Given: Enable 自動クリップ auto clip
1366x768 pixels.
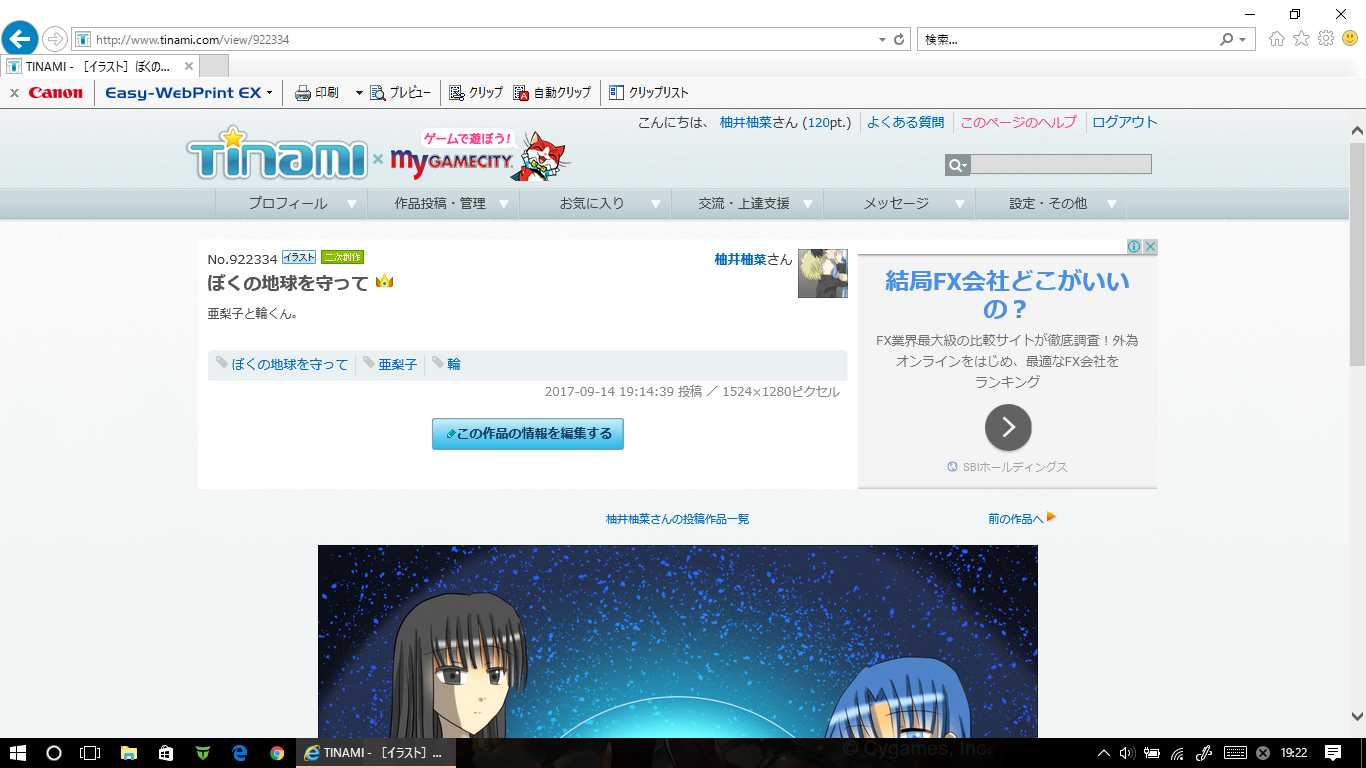Looking at the screenshot, I should pyautogui.click(x=552, y=93).
